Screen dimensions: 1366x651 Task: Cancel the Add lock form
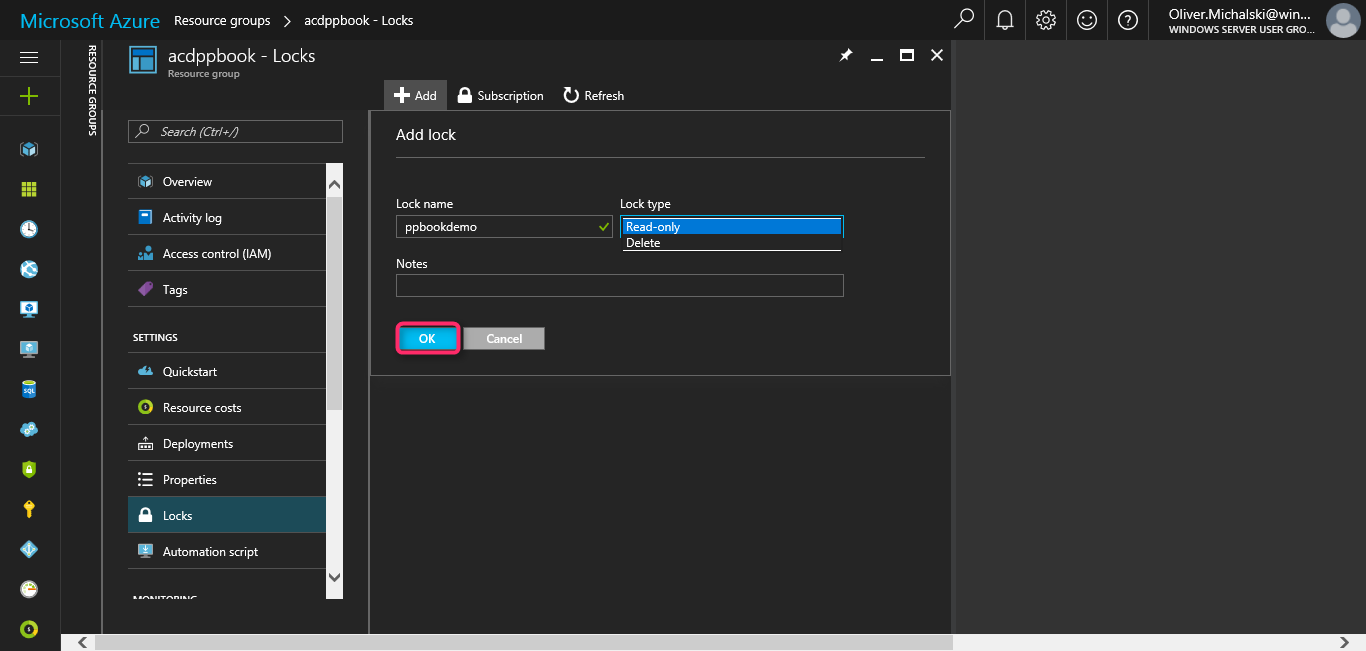pos(504,339)
